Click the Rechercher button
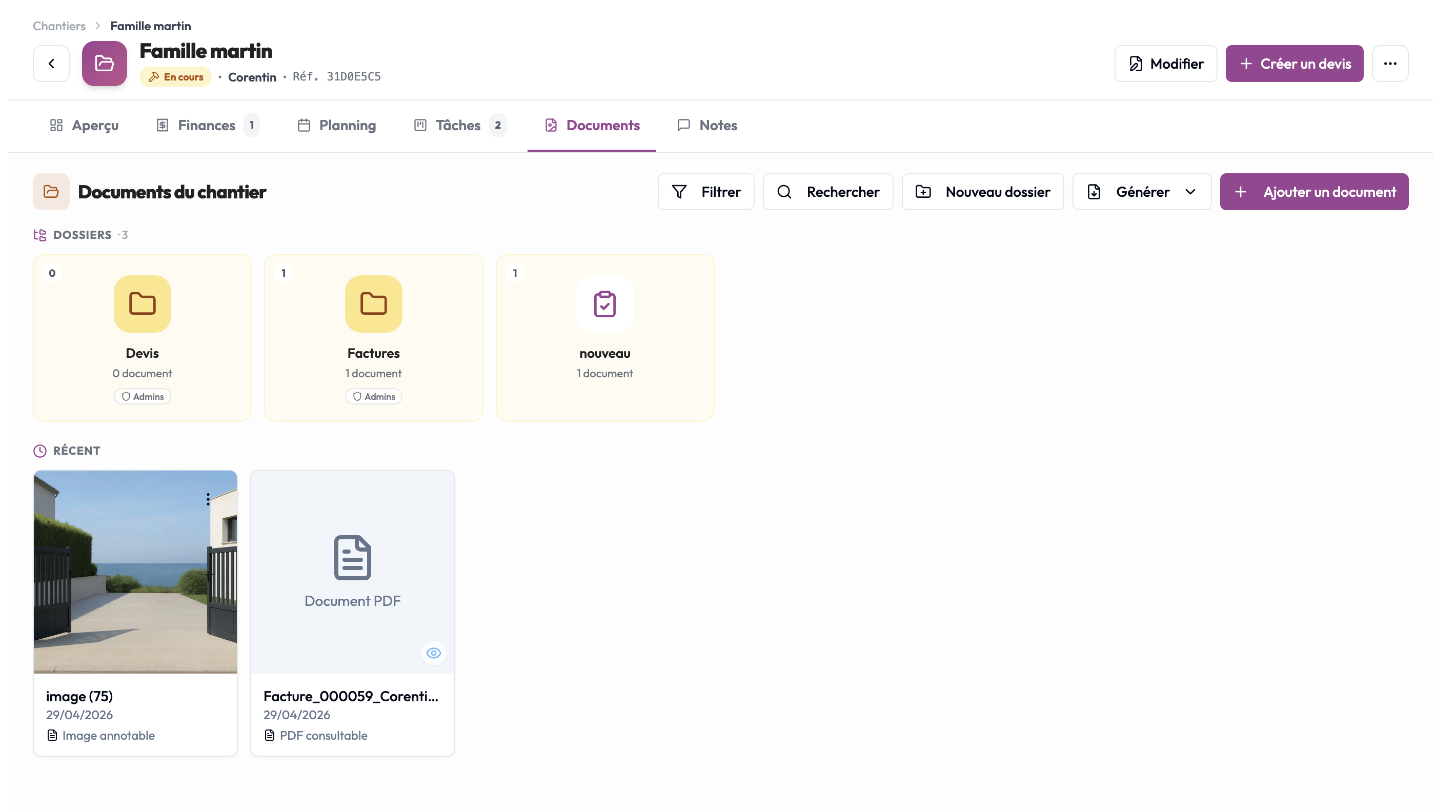The image size is (1456, 812). pos(828,192)
